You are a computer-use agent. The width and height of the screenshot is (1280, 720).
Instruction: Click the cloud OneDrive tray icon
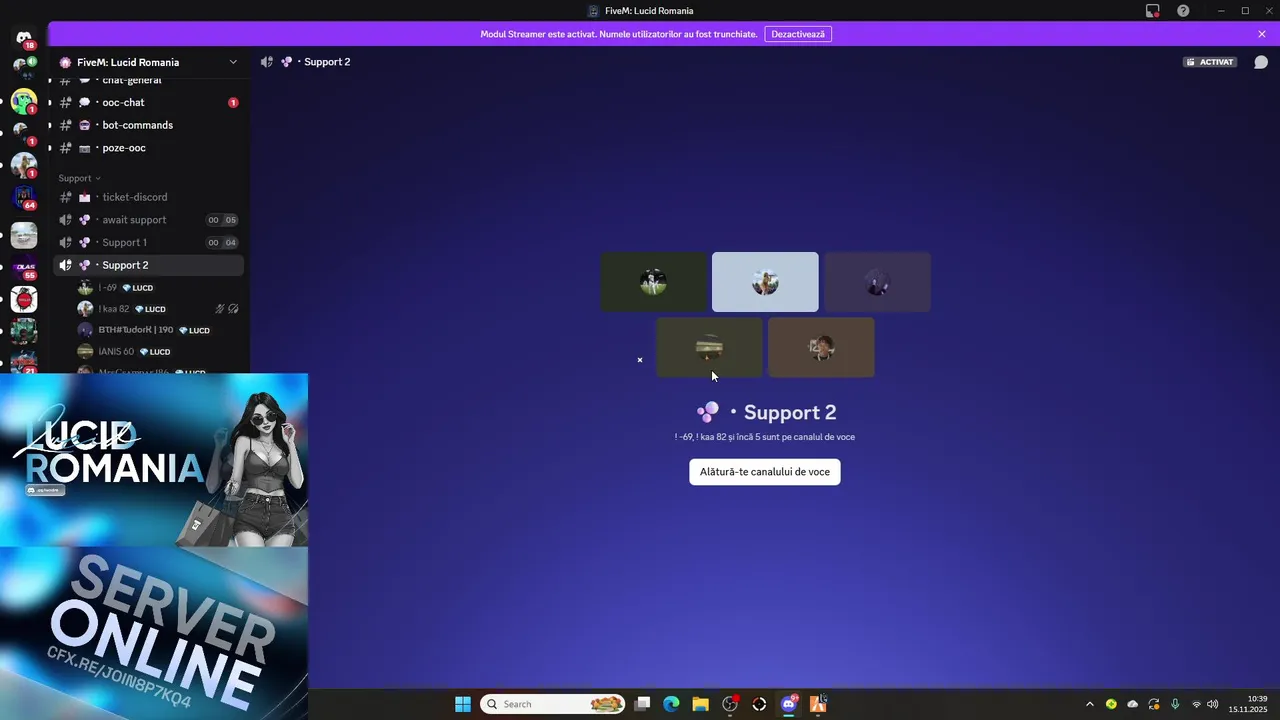pyautogui.click(x=1132, y=704)
